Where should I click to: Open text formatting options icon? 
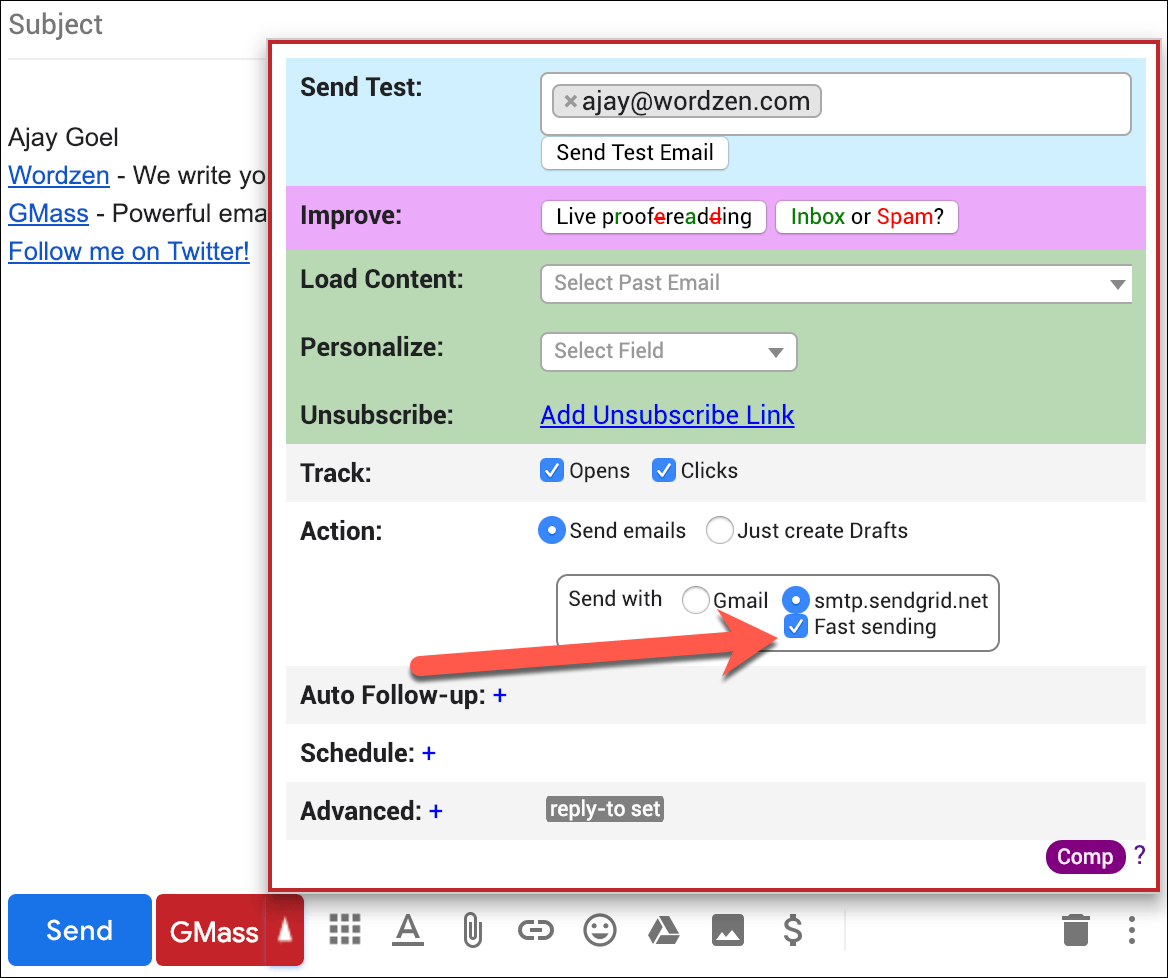407,930
